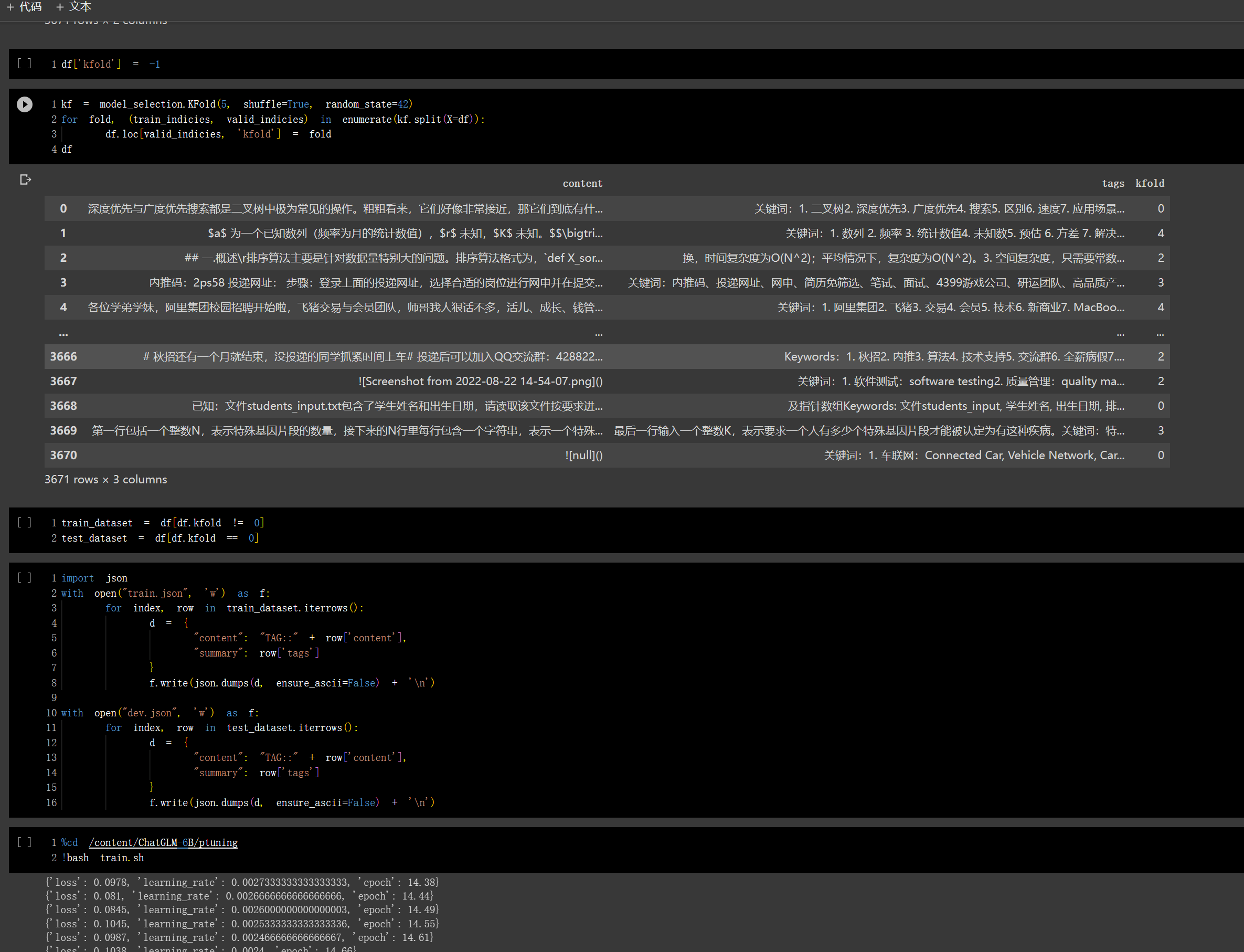Place cursor on 'with open("dev.json", 'w')' line
1244x952 pixels.
point(160,713)
